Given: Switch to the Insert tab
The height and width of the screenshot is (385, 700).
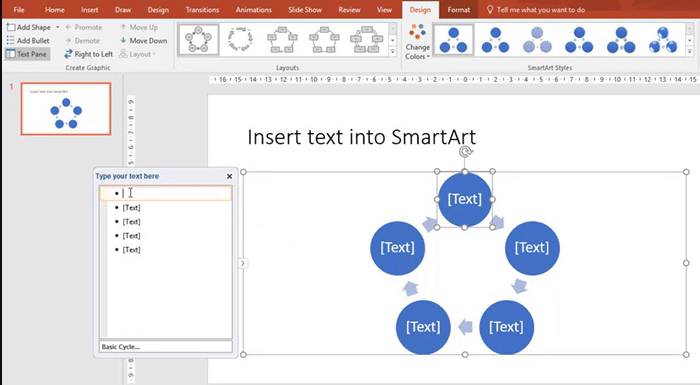Looking at the screenshot, I should (89, 9).
